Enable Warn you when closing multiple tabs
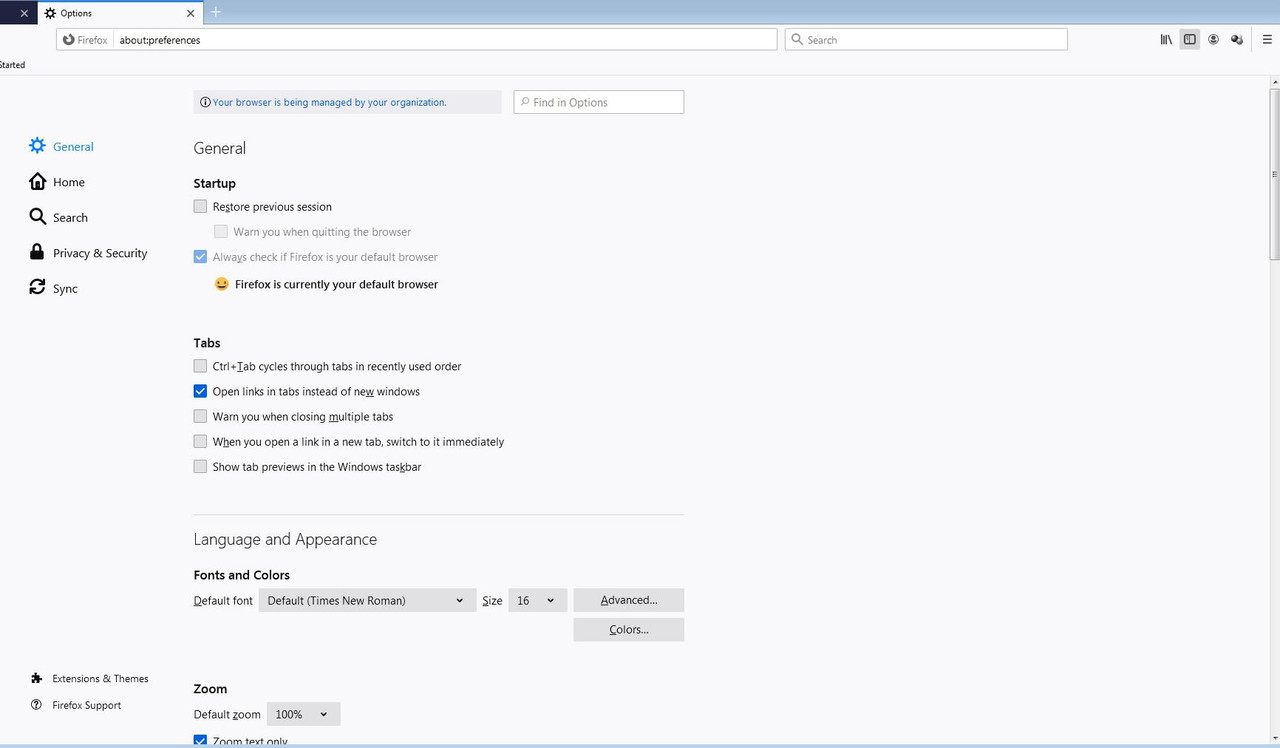 (200, 416)
